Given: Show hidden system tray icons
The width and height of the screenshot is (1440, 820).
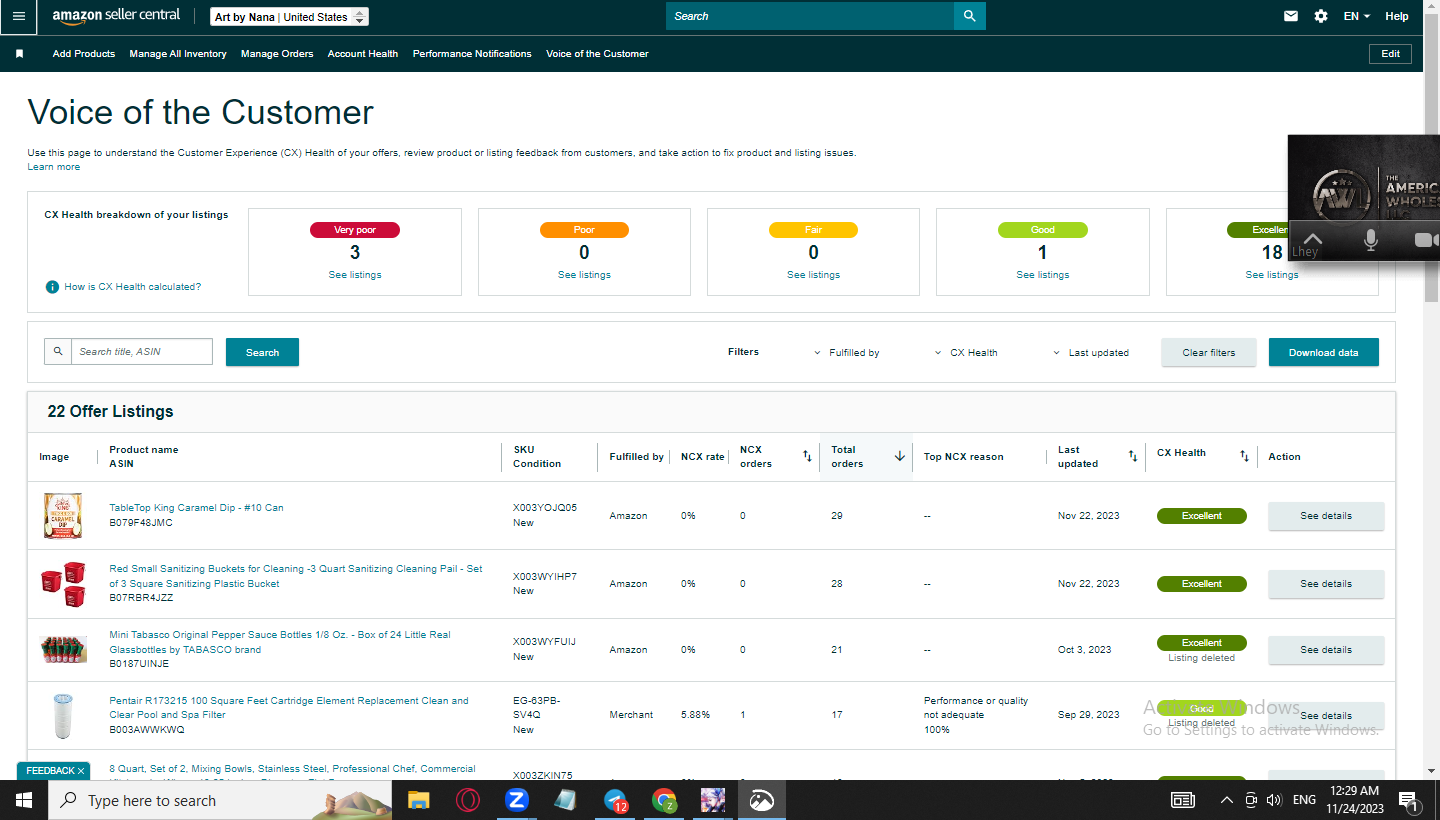Looking at the screenshot, I should point(1227,800).
